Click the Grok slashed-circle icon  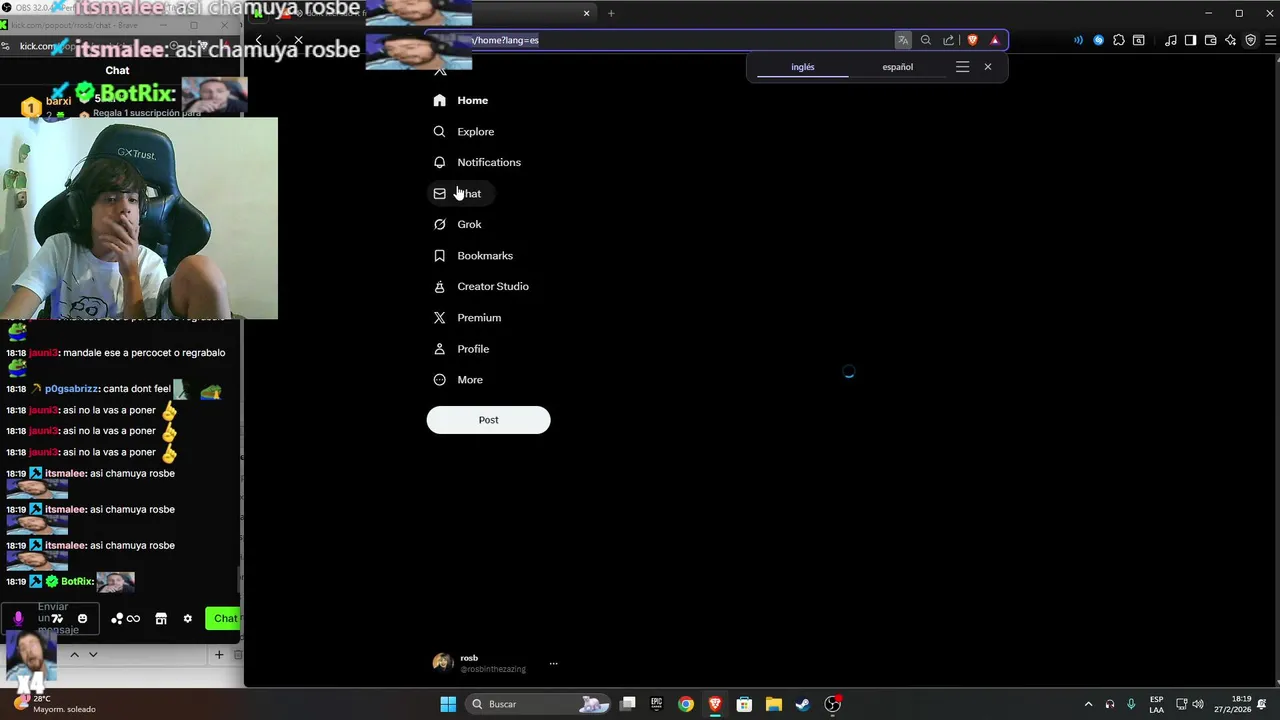(x=439, y=224)
